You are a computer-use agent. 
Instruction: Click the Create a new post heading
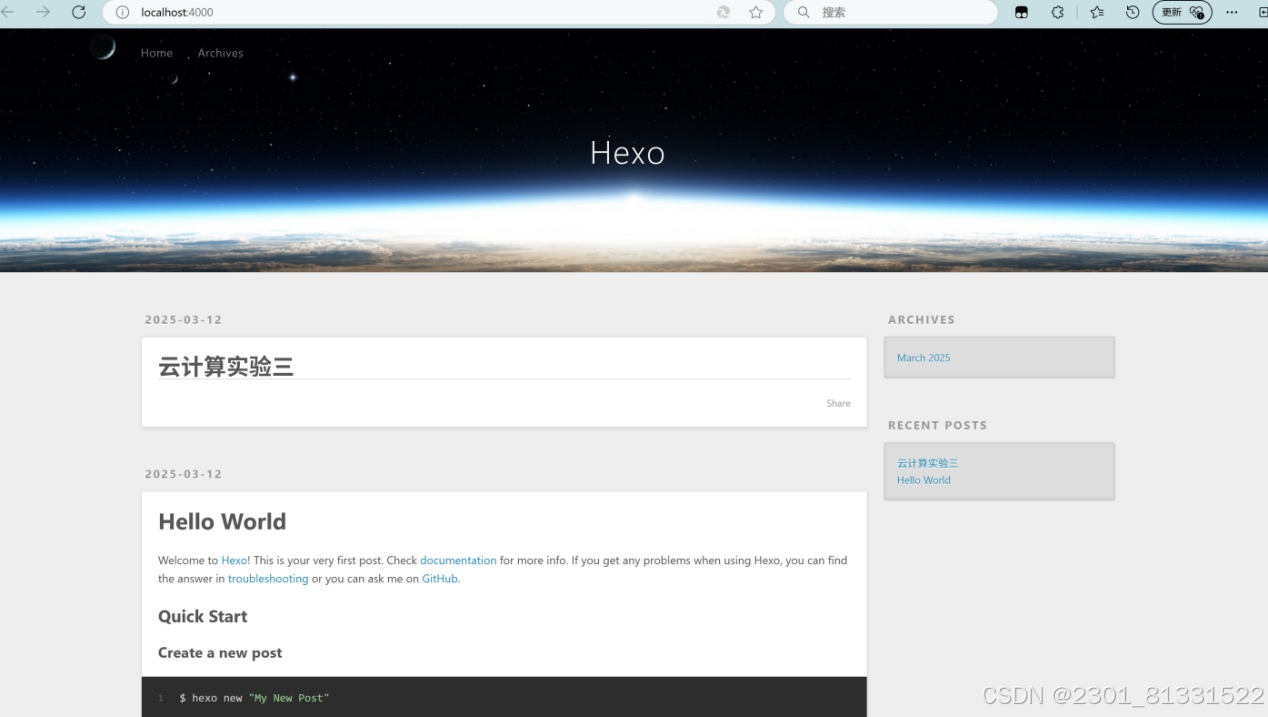pos(220,652)
